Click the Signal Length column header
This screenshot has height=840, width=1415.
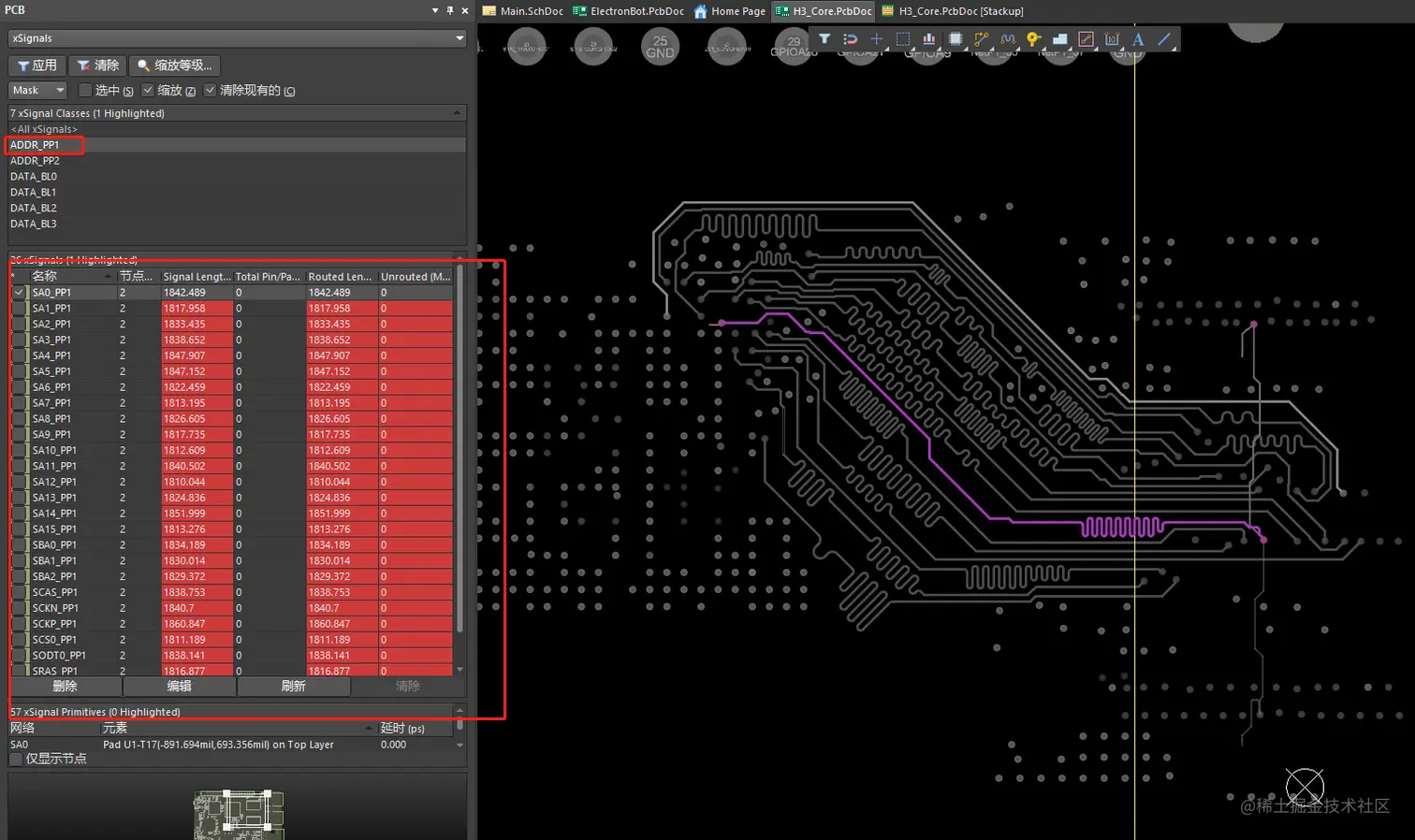(x=197, y=276)
